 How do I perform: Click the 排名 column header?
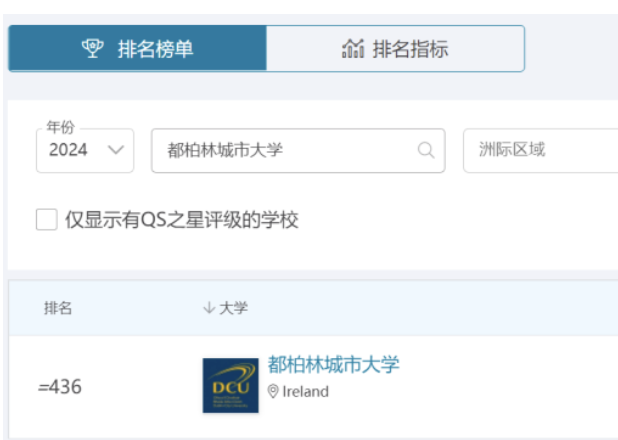click(x=58, y=308)
